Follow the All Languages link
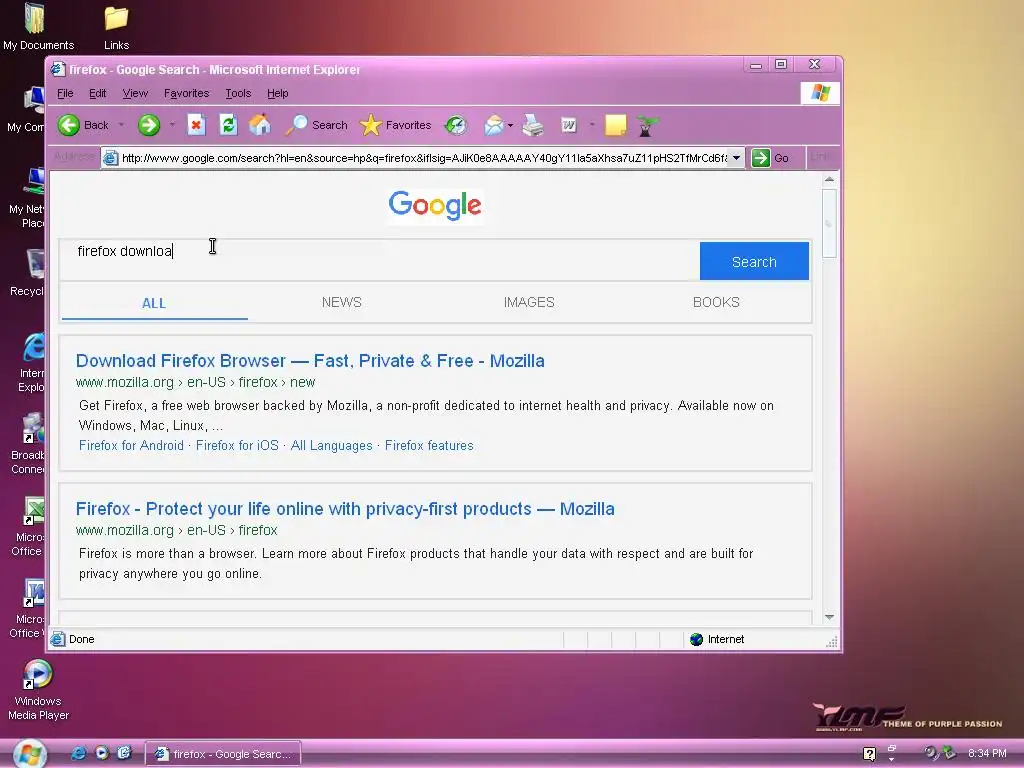Screen dimensions: 1024x768 coord(332,445)
